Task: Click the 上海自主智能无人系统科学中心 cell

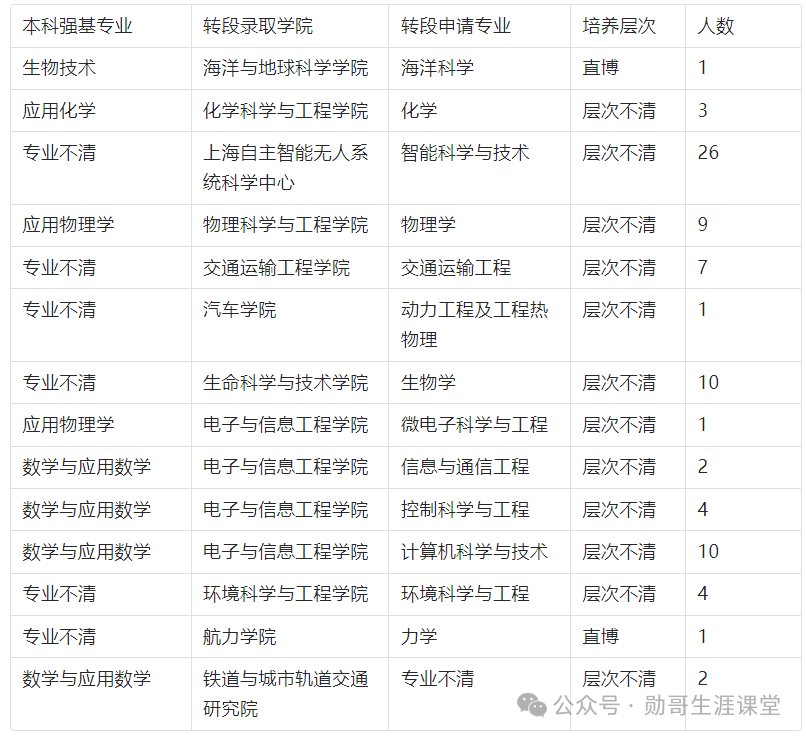Action: click(285, 163)
